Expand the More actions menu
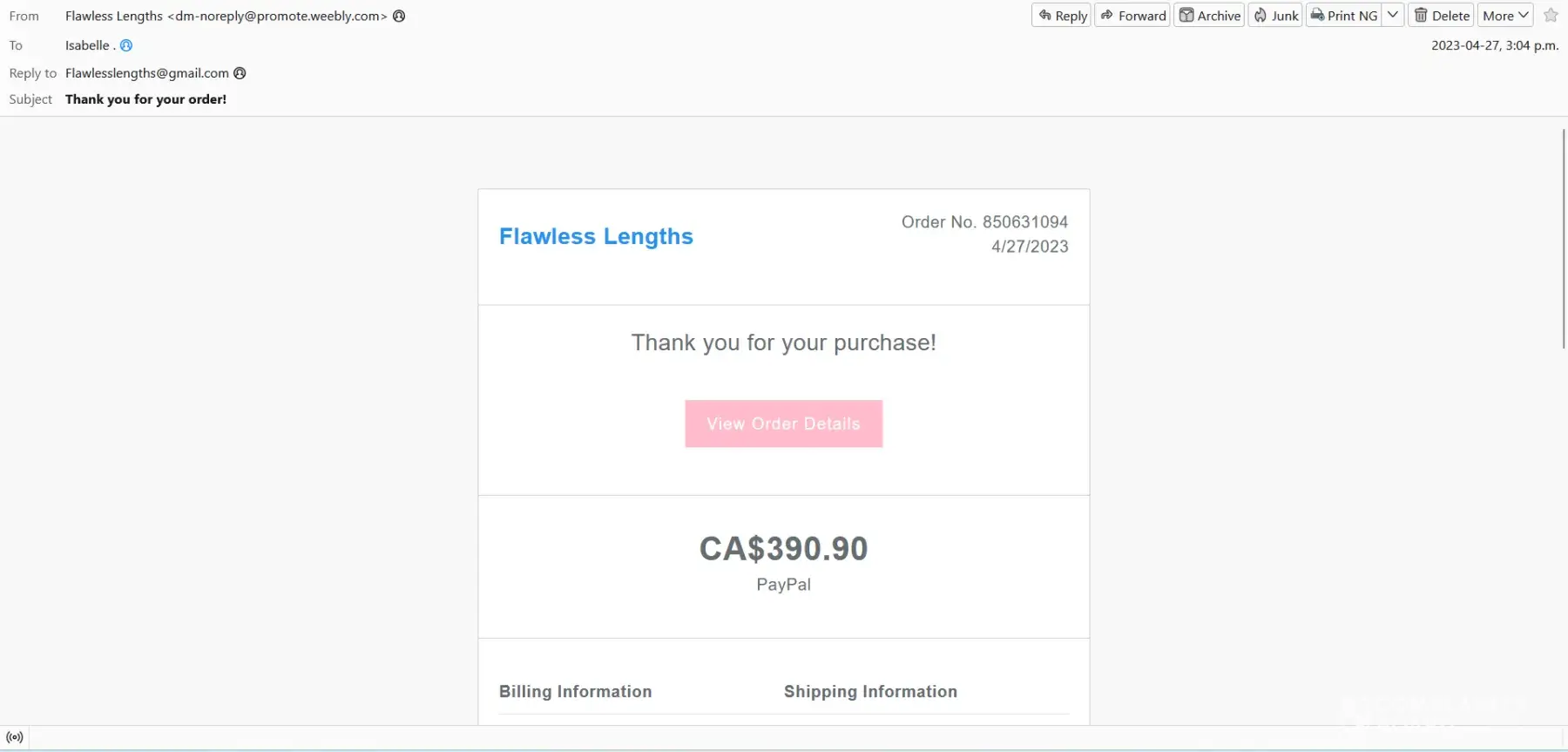 (x=1505, y=16)
